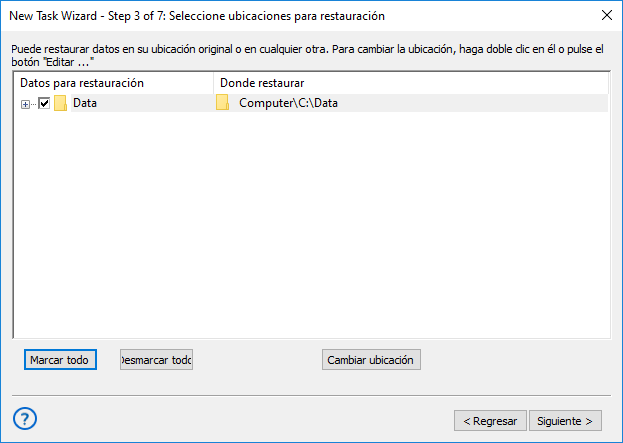Proceed with the Siguiente button
The height and width of the screenshot is (443, 623).
coord(566,420)
